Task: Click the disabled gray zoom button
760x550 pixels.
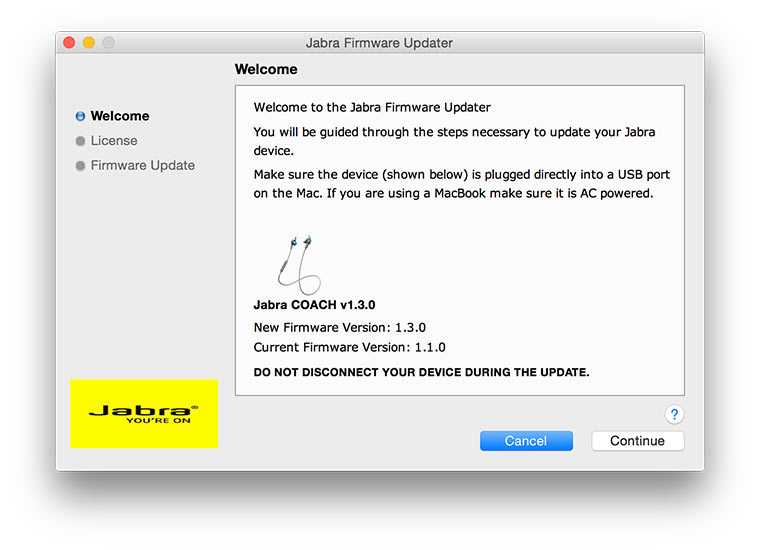Action: click(x=109, y=43)
